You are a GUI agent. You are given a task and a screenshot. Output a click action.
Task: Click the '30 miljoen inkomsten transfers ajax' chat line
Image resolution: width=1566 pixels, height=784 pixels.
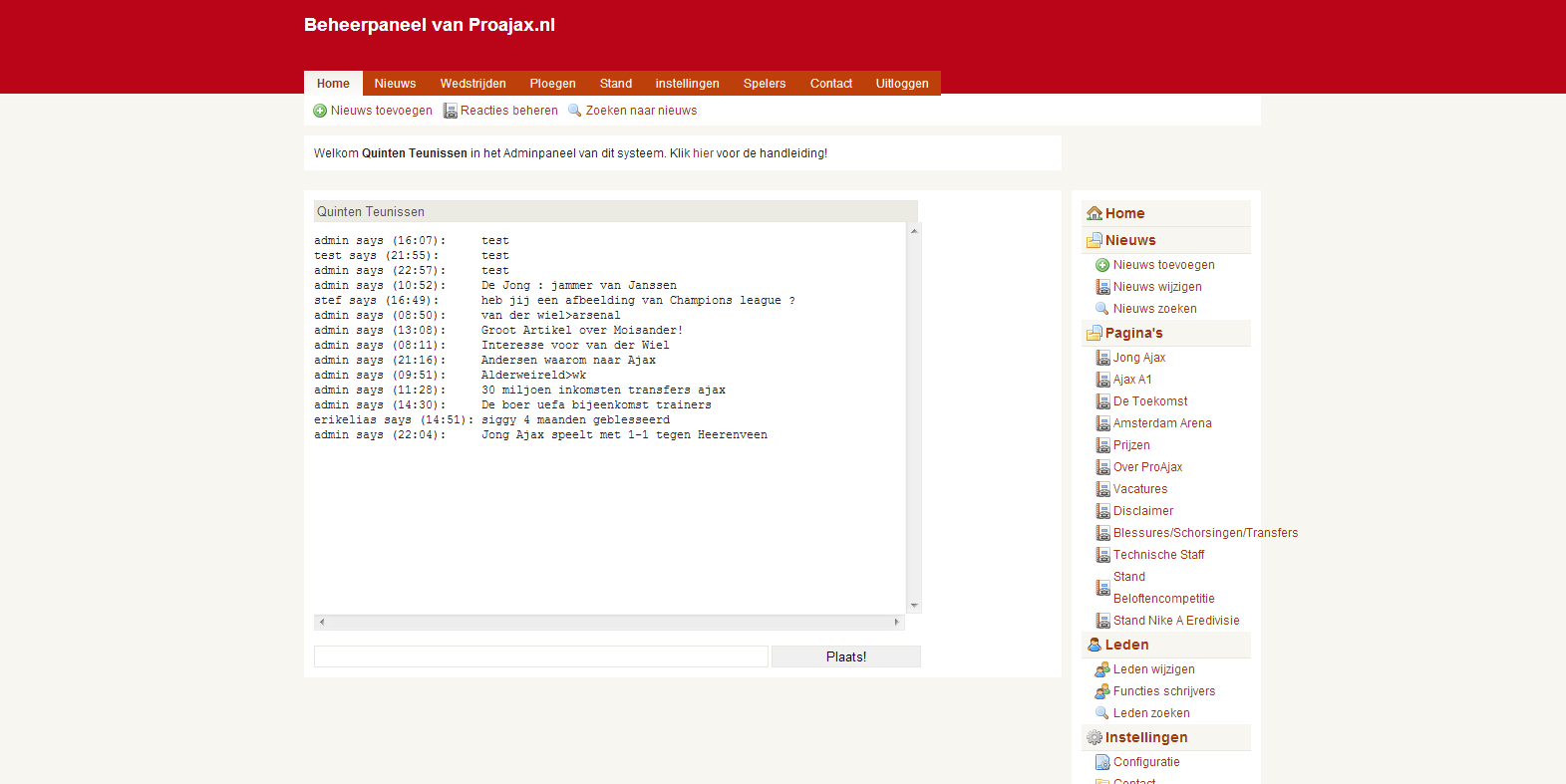(603, 391)
